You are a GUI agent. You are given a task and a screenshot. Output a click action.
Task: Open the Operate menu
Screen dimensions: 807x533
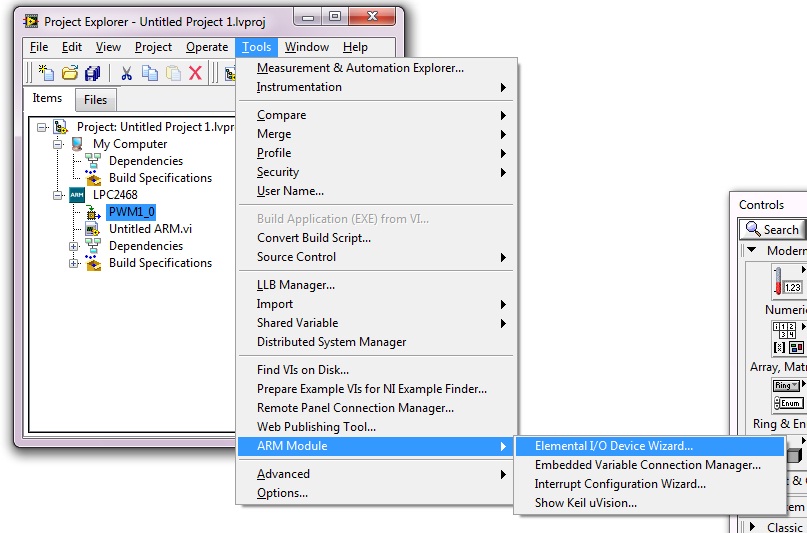207,47
